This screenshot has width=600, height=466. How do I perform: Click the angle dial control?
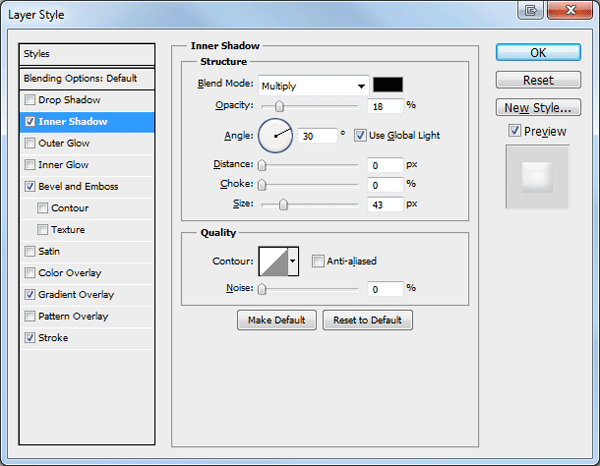pos(276,136)
